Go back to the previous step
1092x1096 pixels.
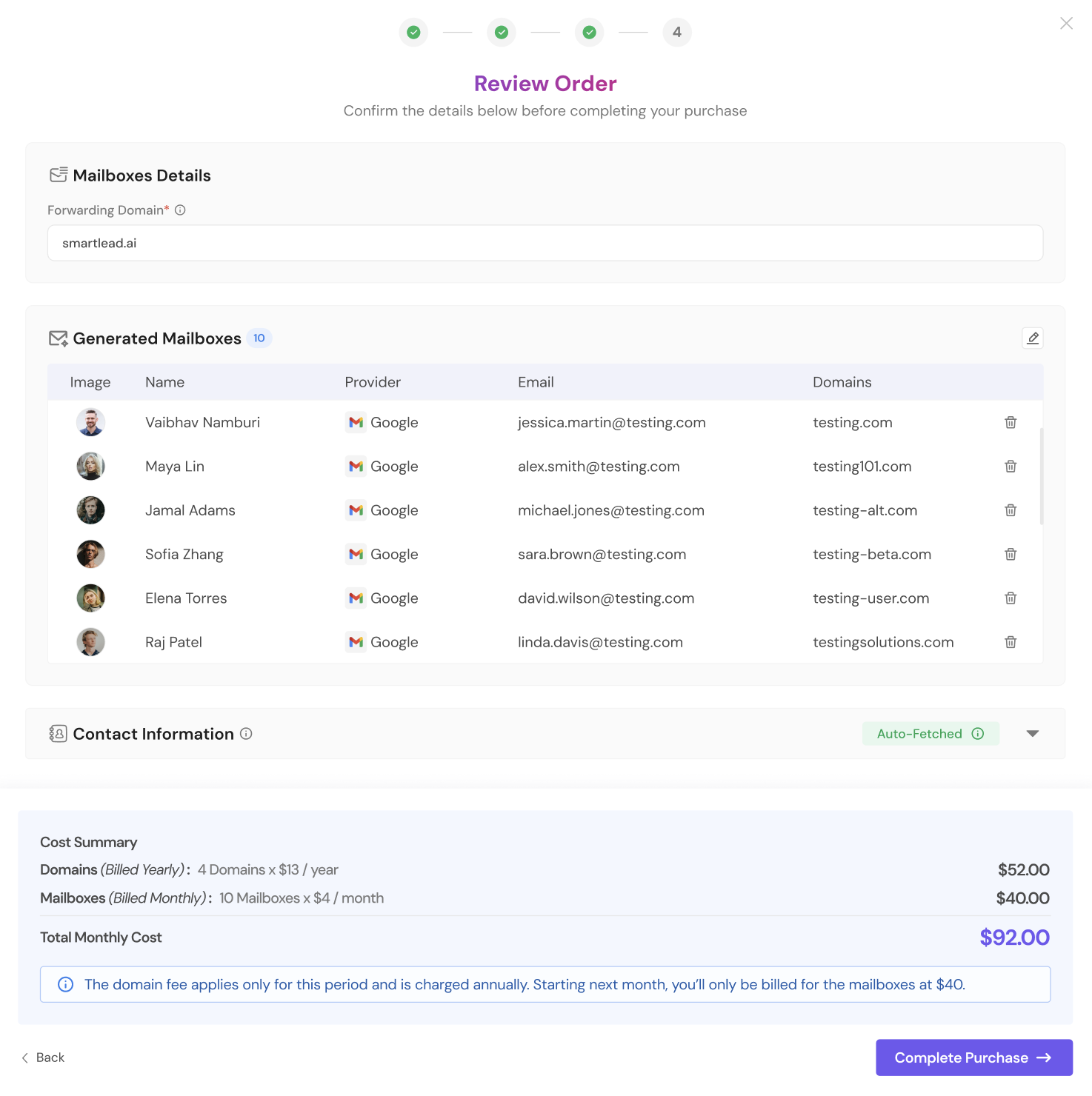[43, 1057]
